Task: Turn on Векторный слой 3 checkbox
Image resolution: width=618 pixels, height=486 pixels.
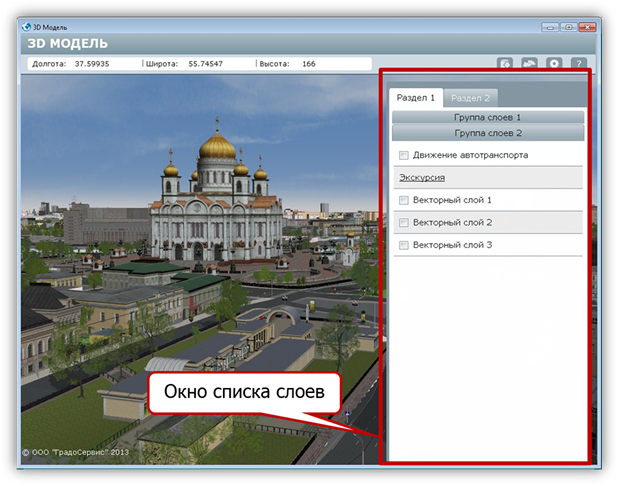Action: [404, 245]
